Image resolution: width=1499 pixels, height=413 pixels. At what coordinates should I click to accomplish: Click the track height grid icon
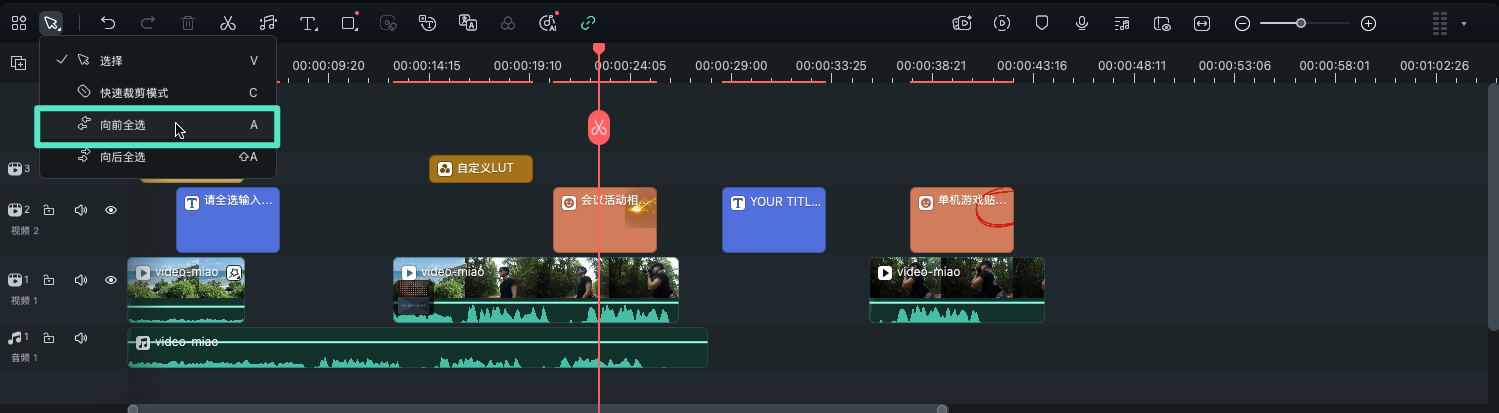[1440, 23]
